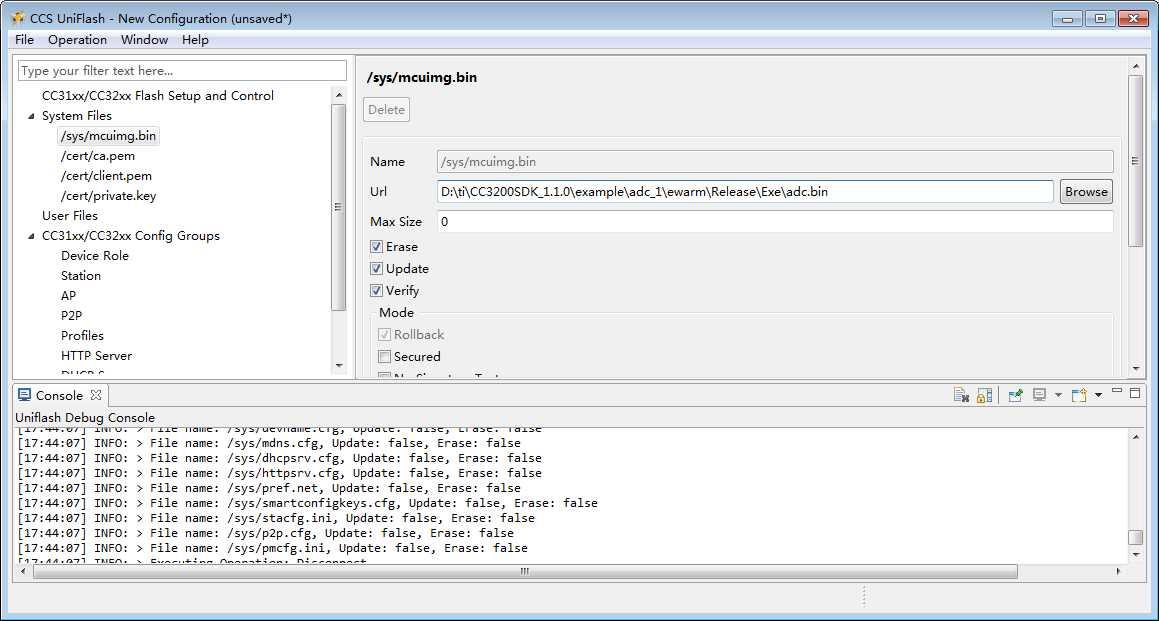Click the /sys/smartconfigkeys.cfg log line
This screenshot has height=621, width=1159.
307,503
